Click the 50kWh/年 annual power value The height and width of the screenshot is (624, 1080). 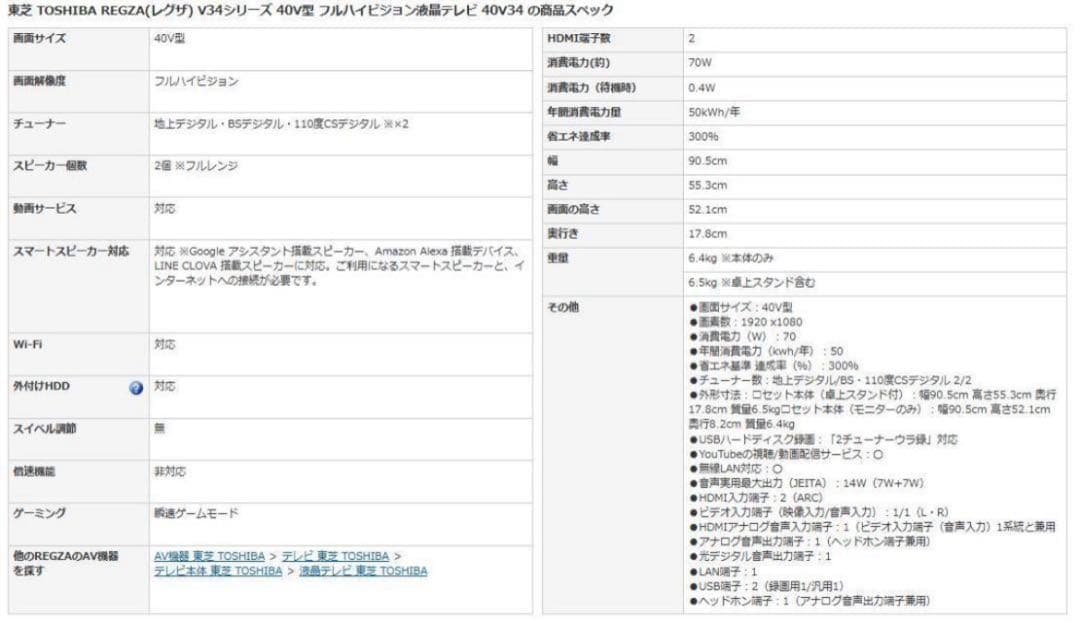[x=714, y=112]
